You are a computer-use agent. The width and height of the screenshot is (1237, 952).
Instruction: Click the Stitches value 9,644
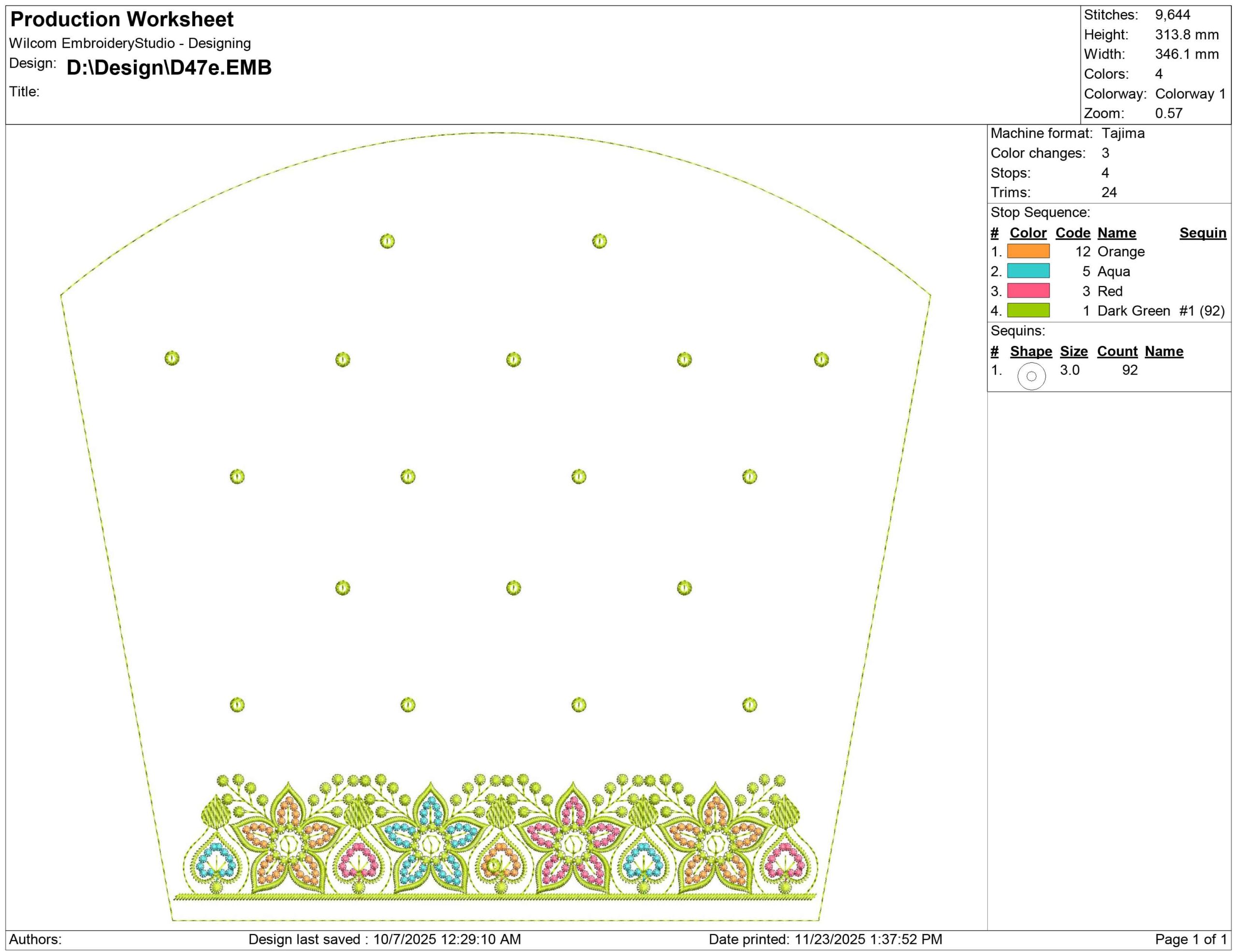[1172, 14]
